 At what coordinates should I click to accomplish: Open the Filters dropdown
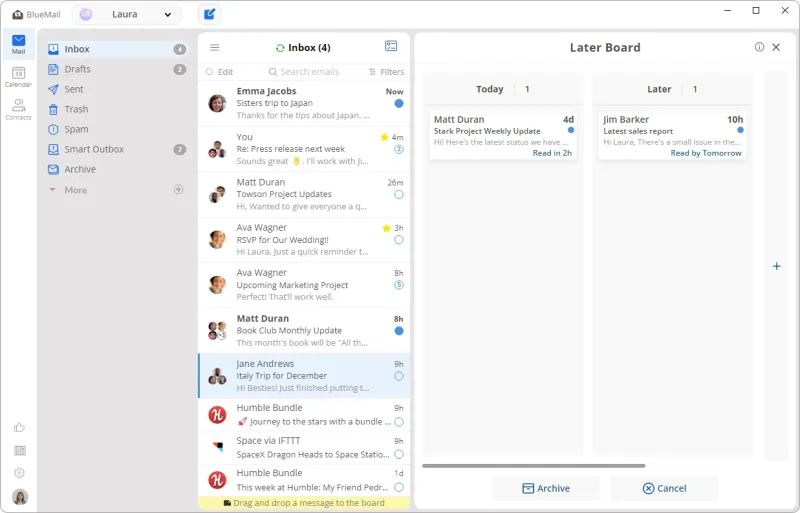pos(386,72)
